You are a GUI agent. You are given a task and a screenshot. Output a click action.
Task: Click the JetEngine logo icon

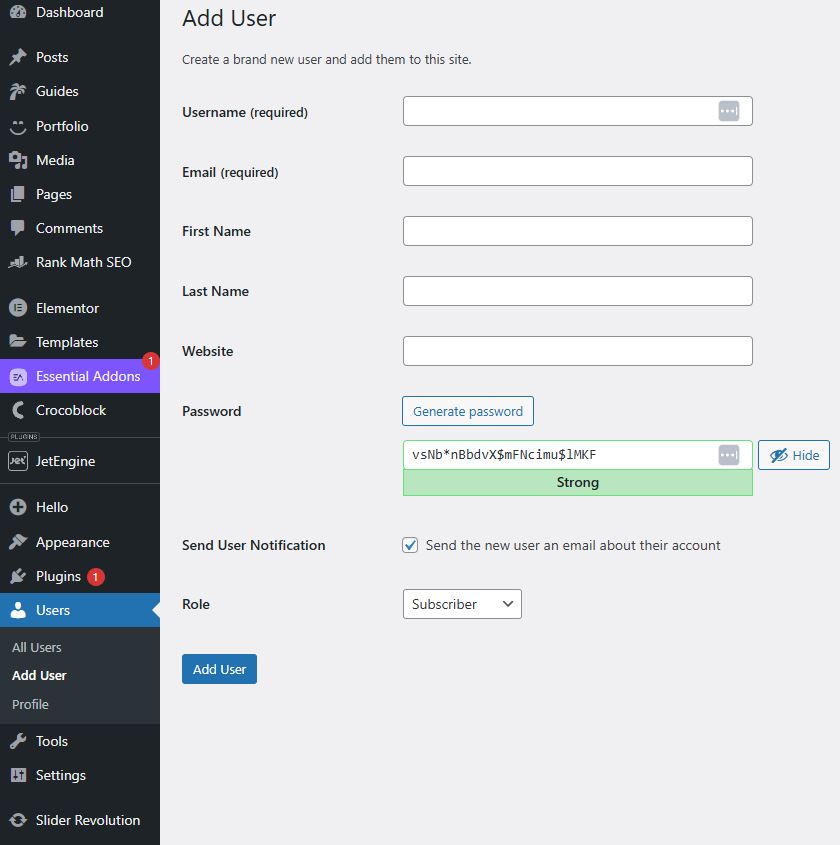[18, 461]
